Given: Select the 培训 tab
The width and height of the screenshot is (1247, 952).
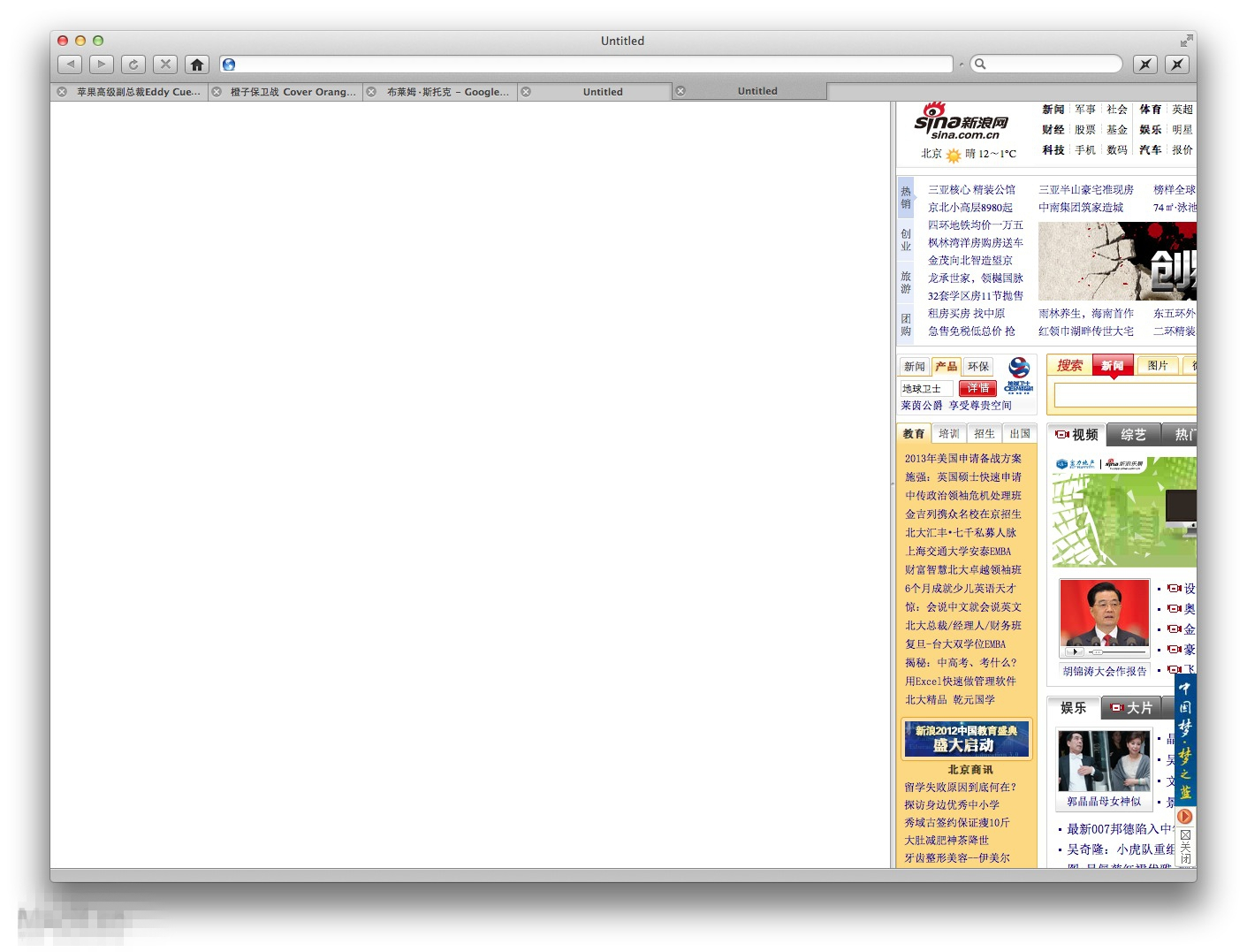Looking at the screenshot, I should coord(949,434).
